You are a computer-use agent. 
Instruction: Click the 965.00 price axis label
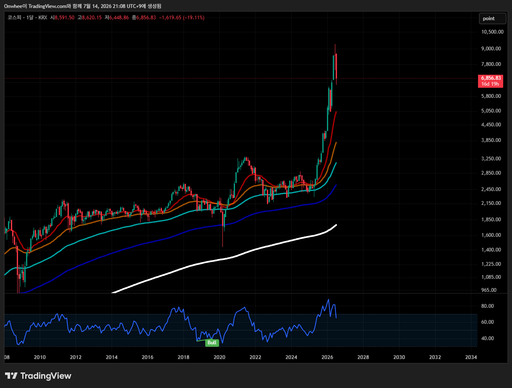[x=489, y=290]
